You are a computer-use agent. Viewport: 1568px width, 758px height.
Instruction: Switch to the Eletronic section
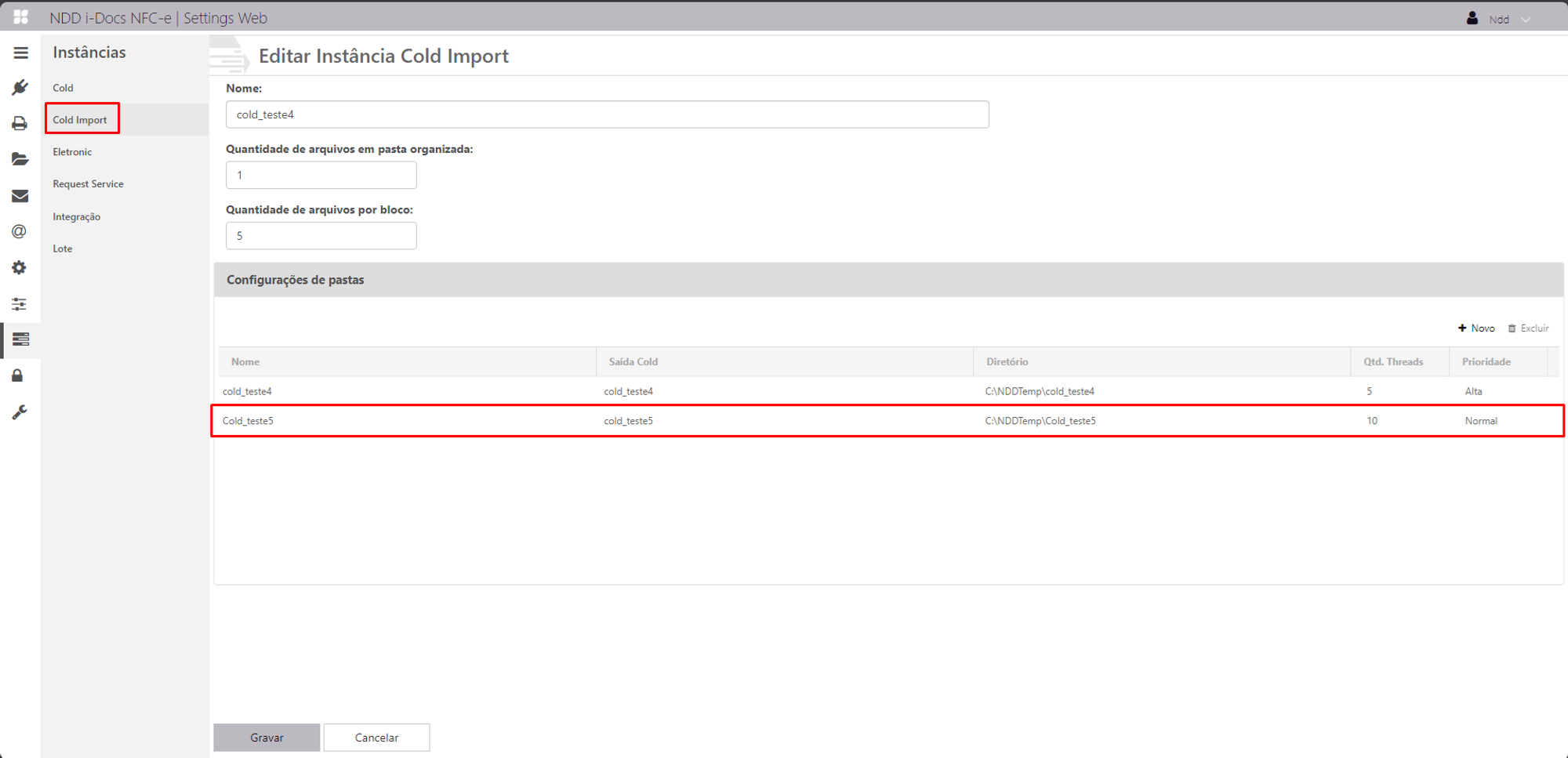72,151
